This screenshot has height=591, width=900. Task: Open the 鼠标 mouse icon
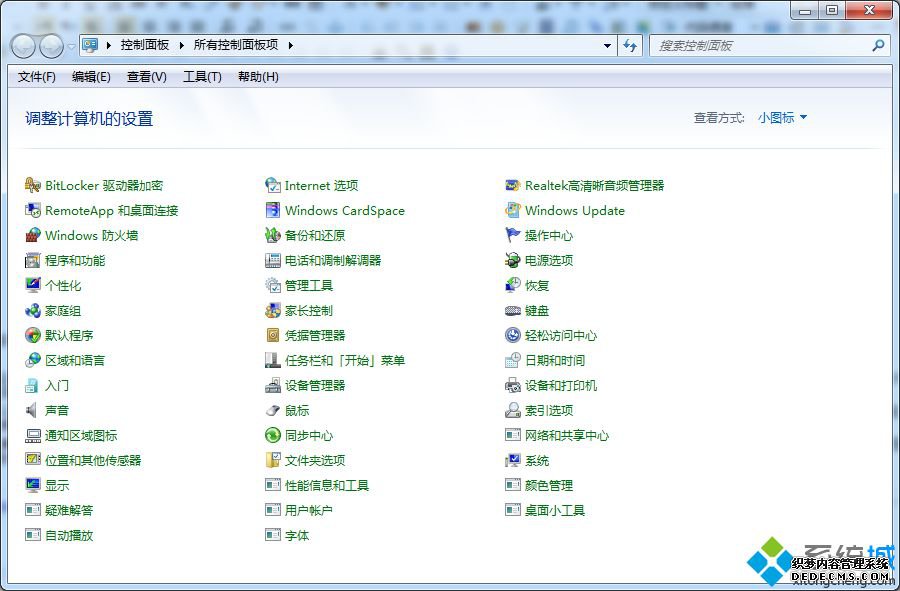click(273, 410)
